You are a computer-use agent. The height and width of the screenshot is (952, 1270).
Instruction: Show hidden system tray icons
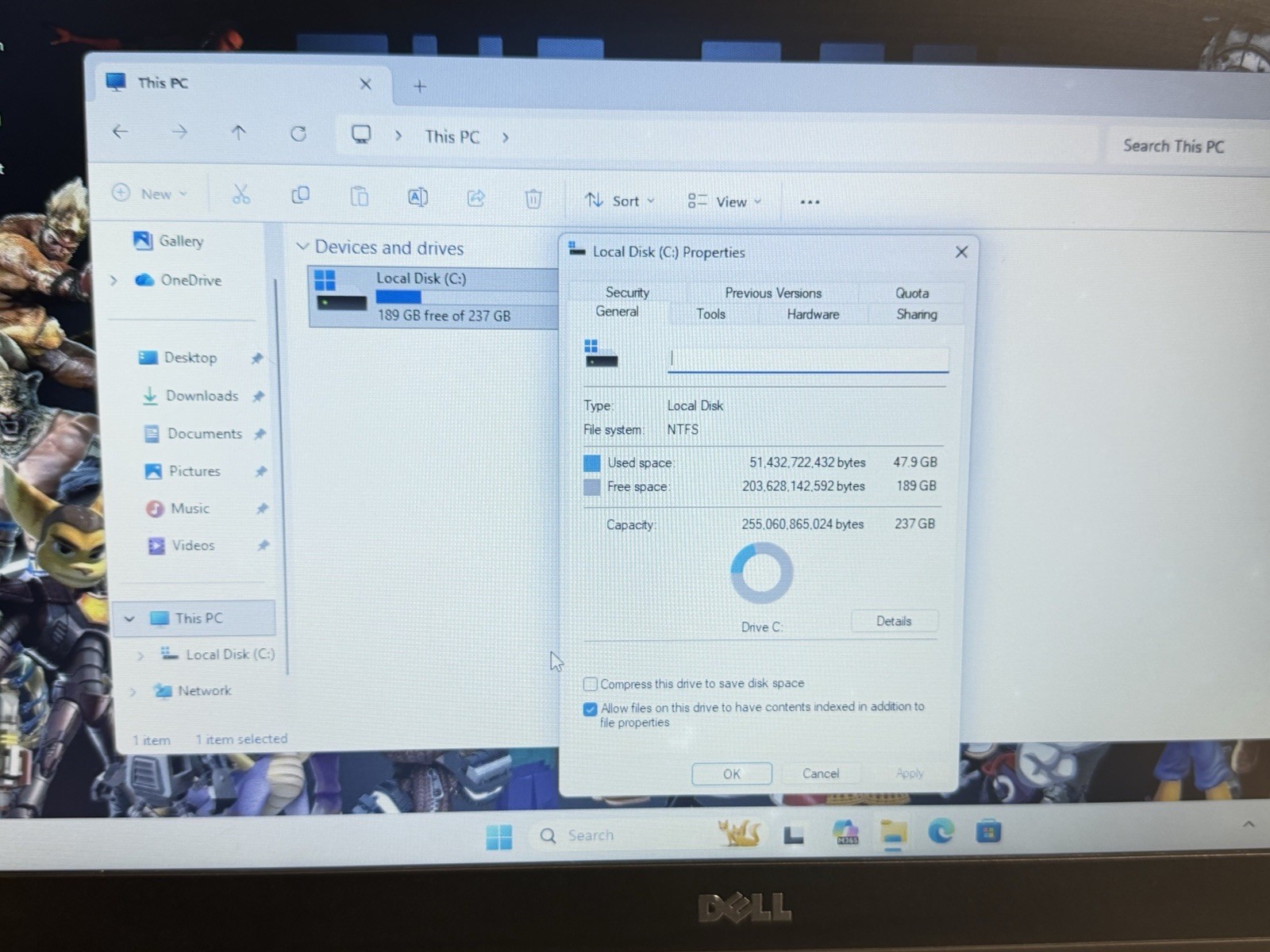coord(1248,825)
